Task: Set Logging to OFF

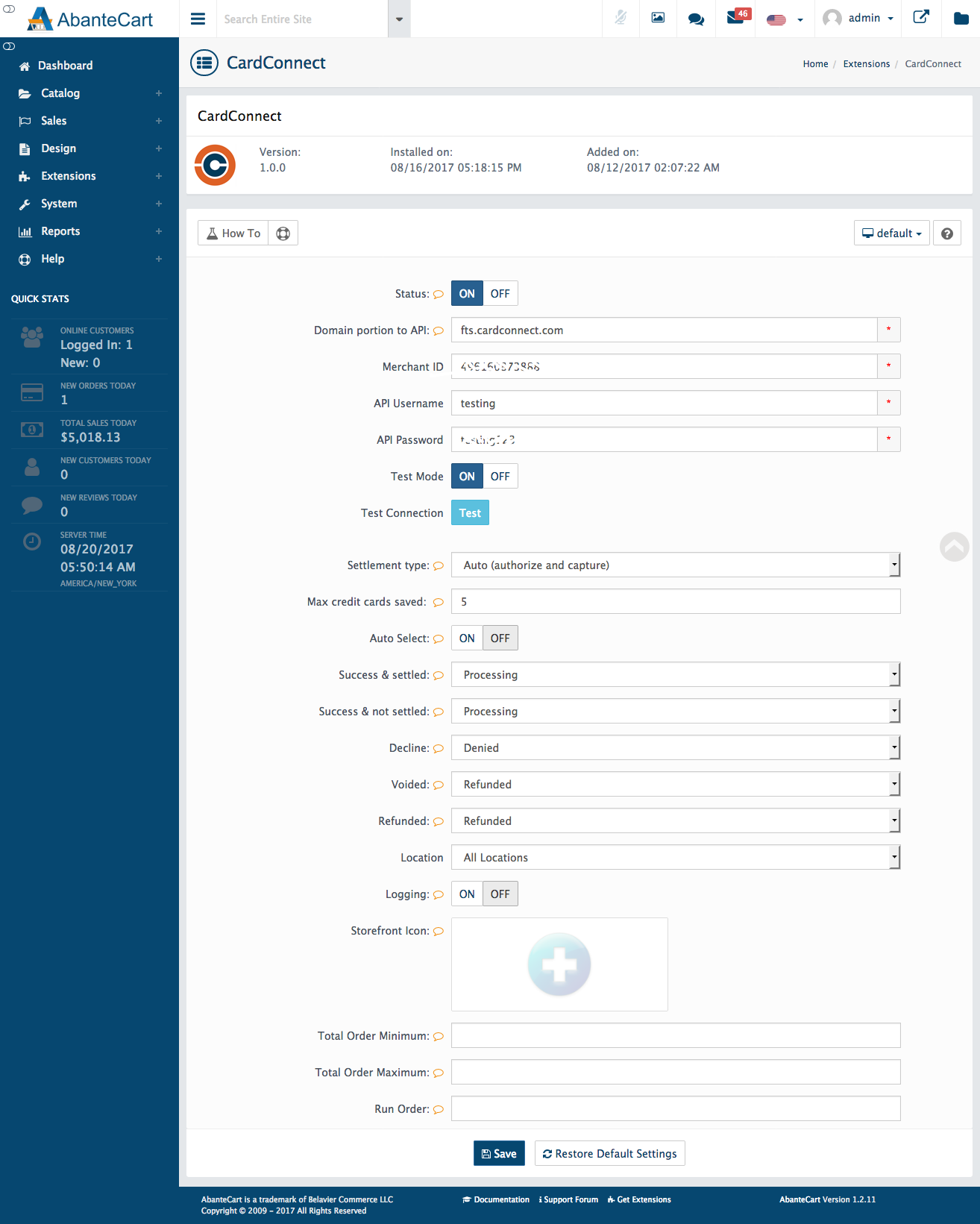Action: [500, 894]
